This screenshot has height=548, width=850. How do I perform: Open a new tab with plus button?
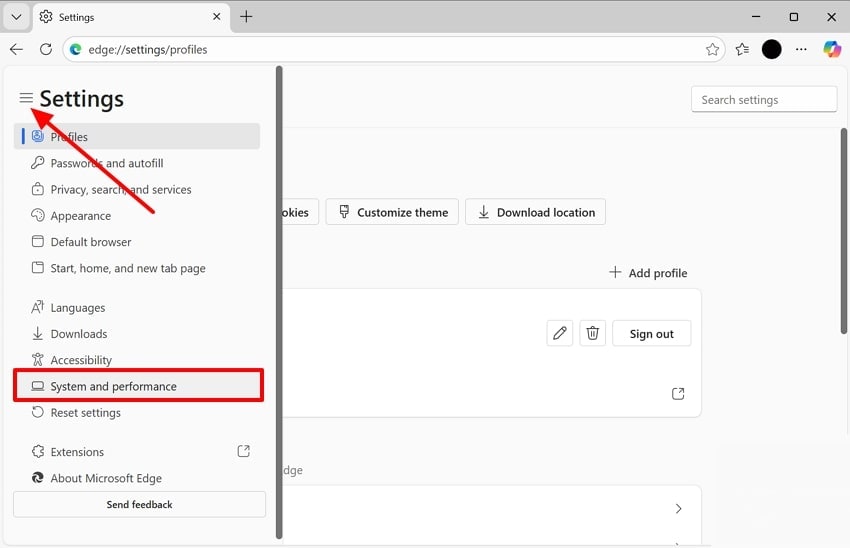click(246, 17)
